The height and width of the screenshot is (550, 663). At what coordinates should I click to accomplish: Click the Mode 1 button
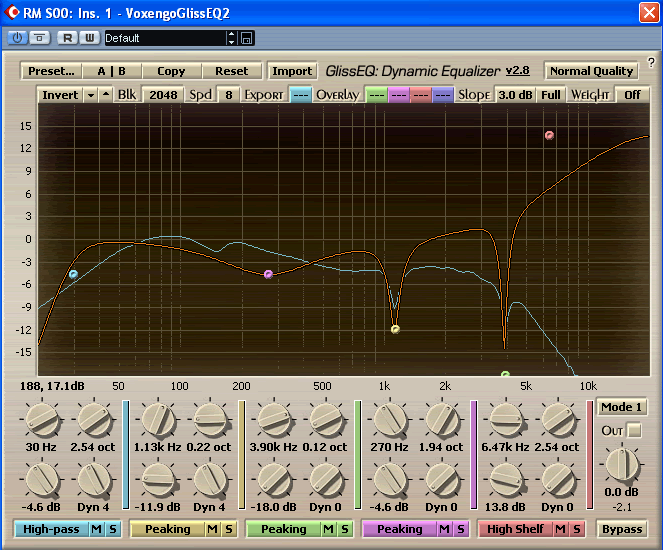(x=621, y=407)
